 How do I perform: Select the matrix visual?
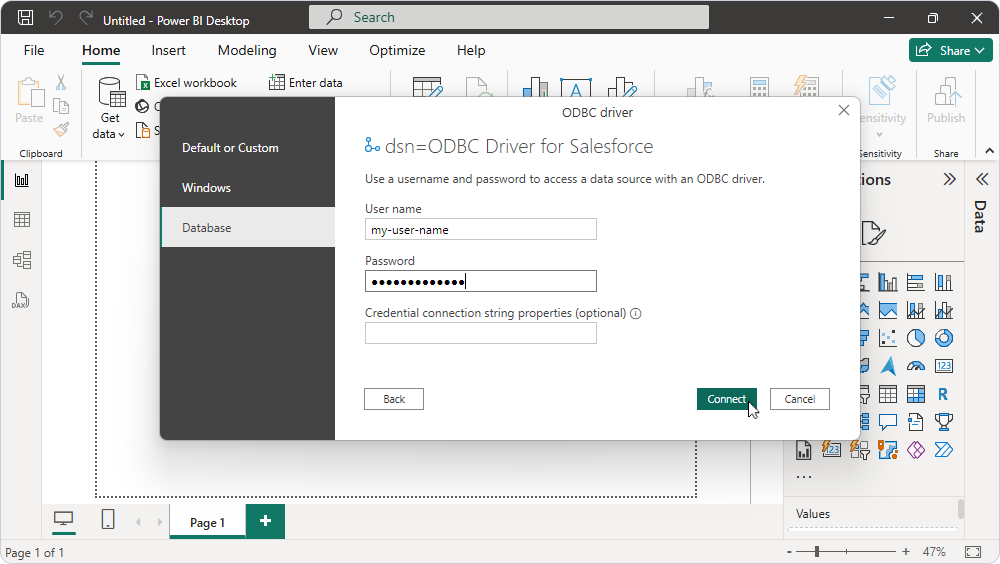point(916,394)
